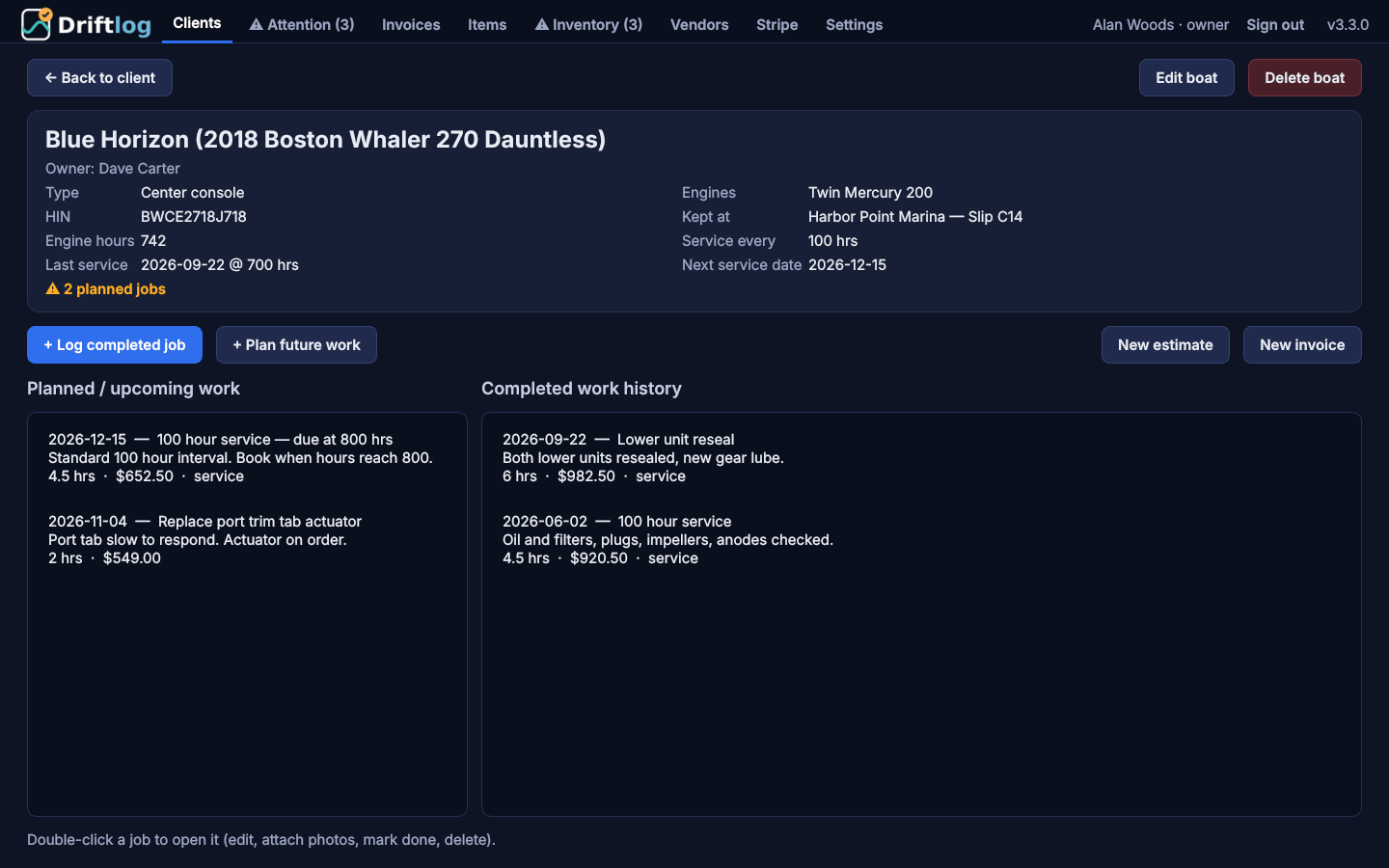The image size is (1389, 868).
Task: Click the Sign out link
Action: coord(1275,24)
